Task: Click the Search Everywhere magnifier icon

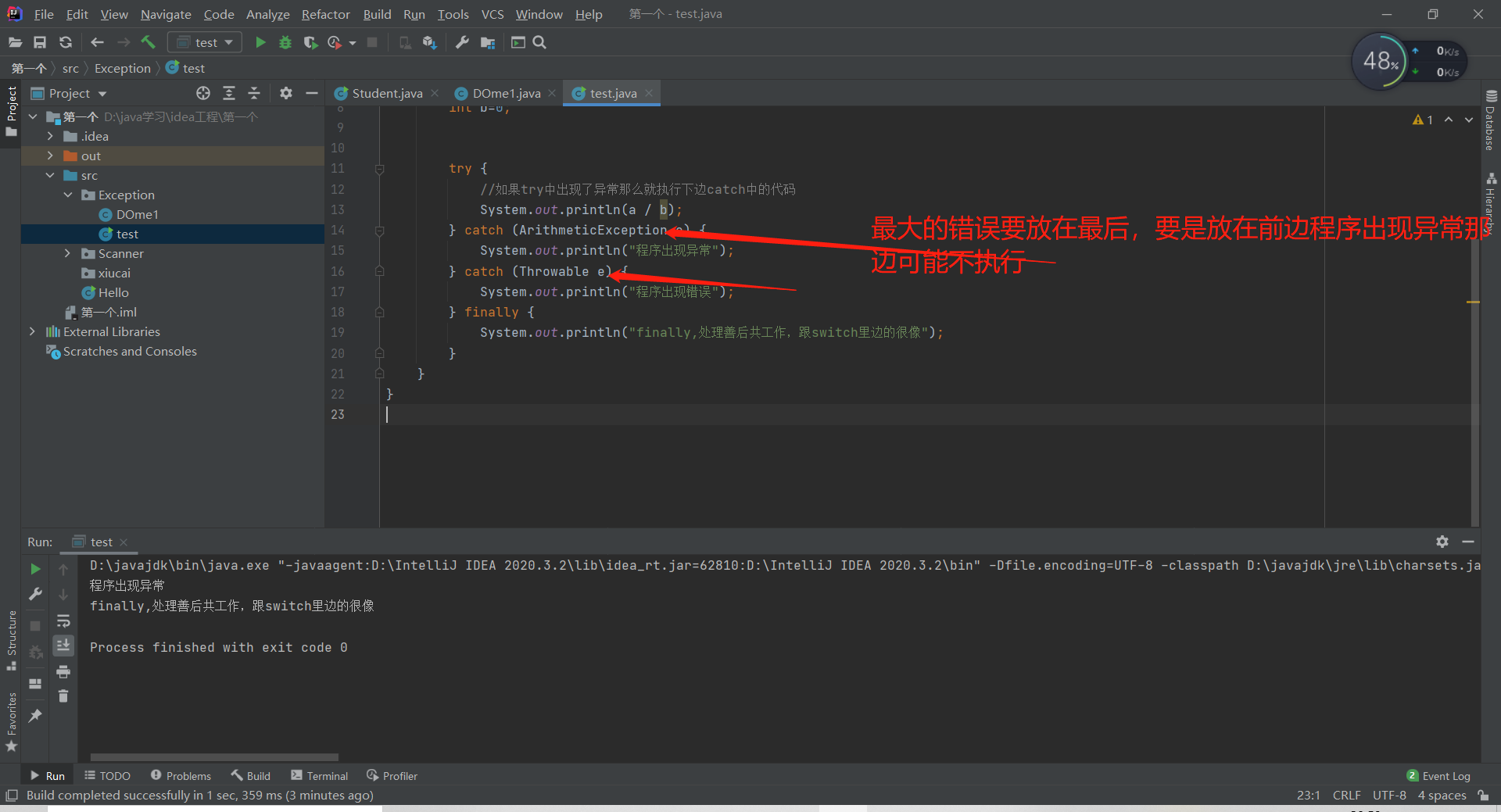Action: pos(539,42)
